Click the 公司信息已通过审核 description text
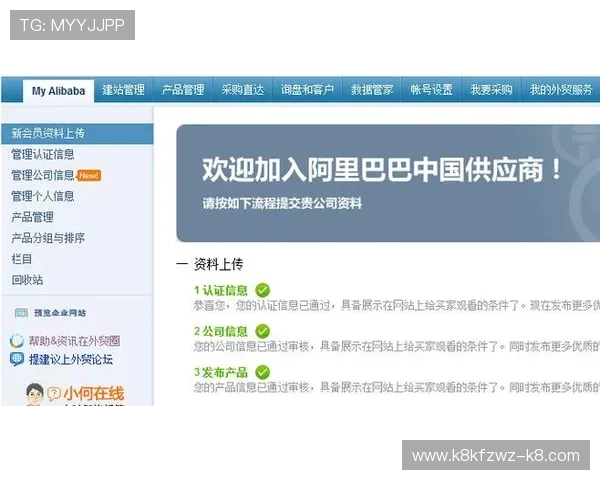600x480 pixels. point(396,346)
